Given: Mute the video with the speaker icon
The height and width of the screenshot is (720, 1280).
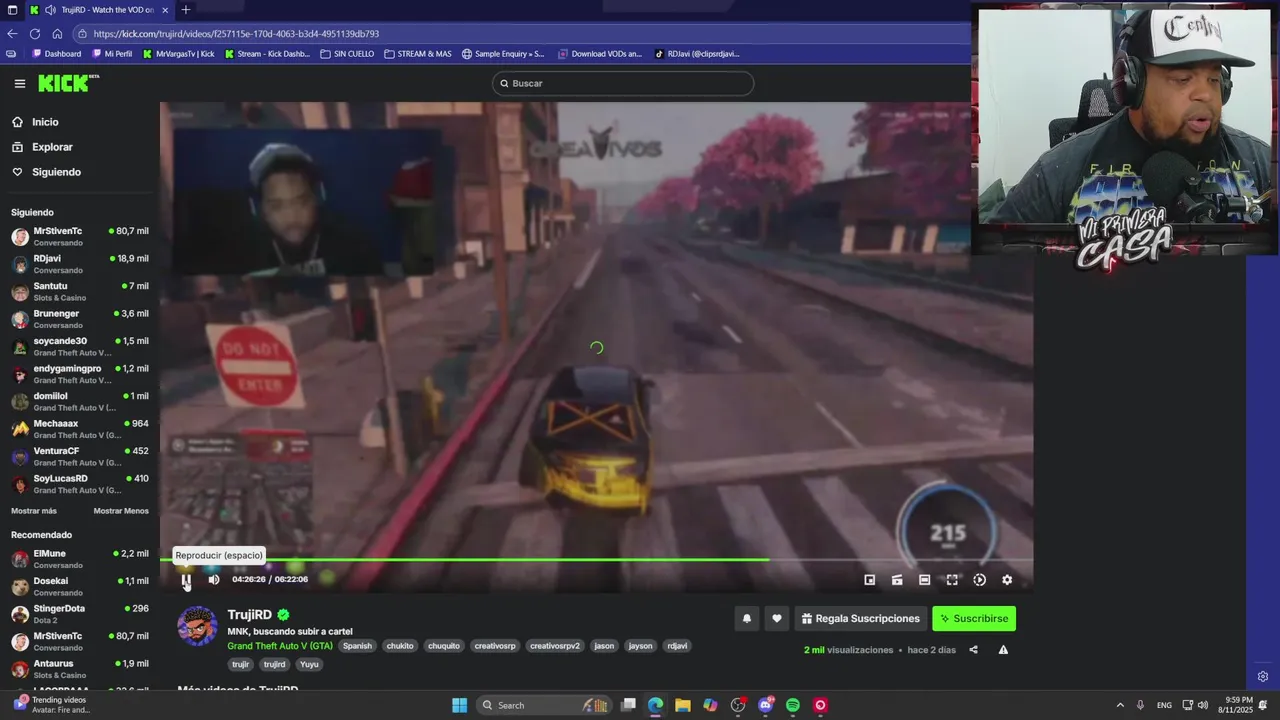Looking at the screenshot, I should 214,579.
